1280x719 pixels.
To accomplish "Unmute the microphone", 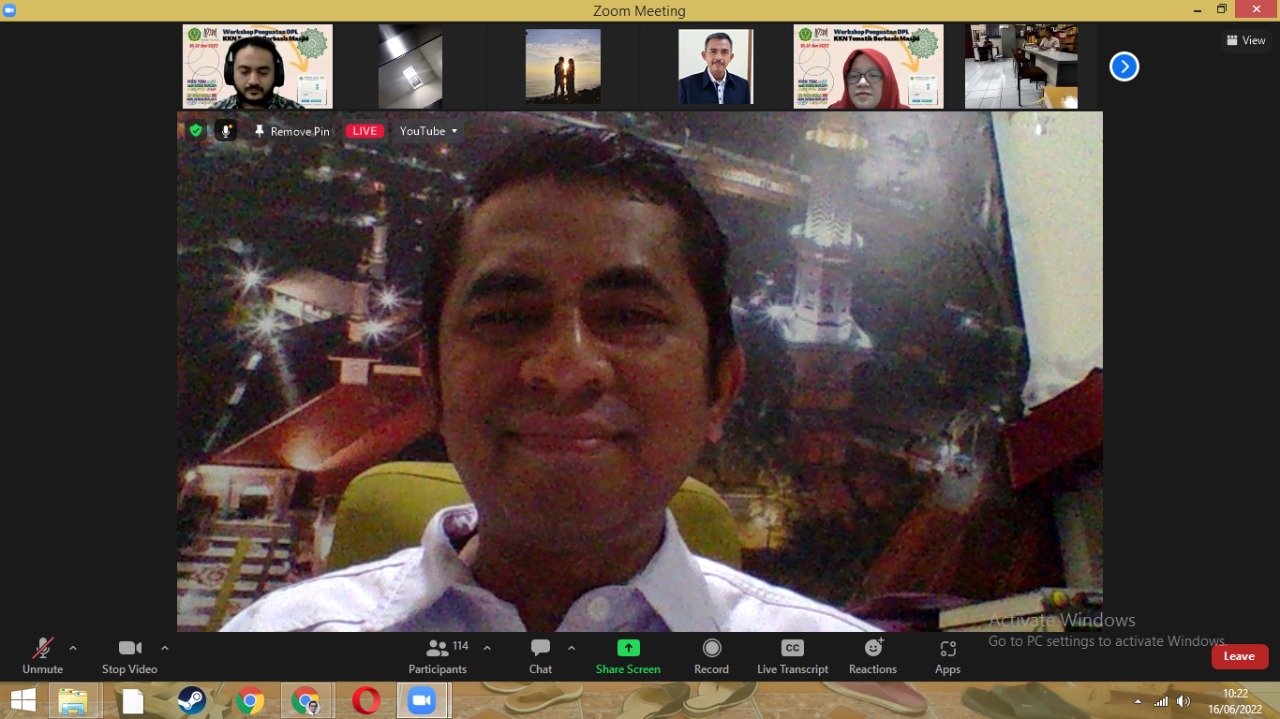I will coord(42,656).
